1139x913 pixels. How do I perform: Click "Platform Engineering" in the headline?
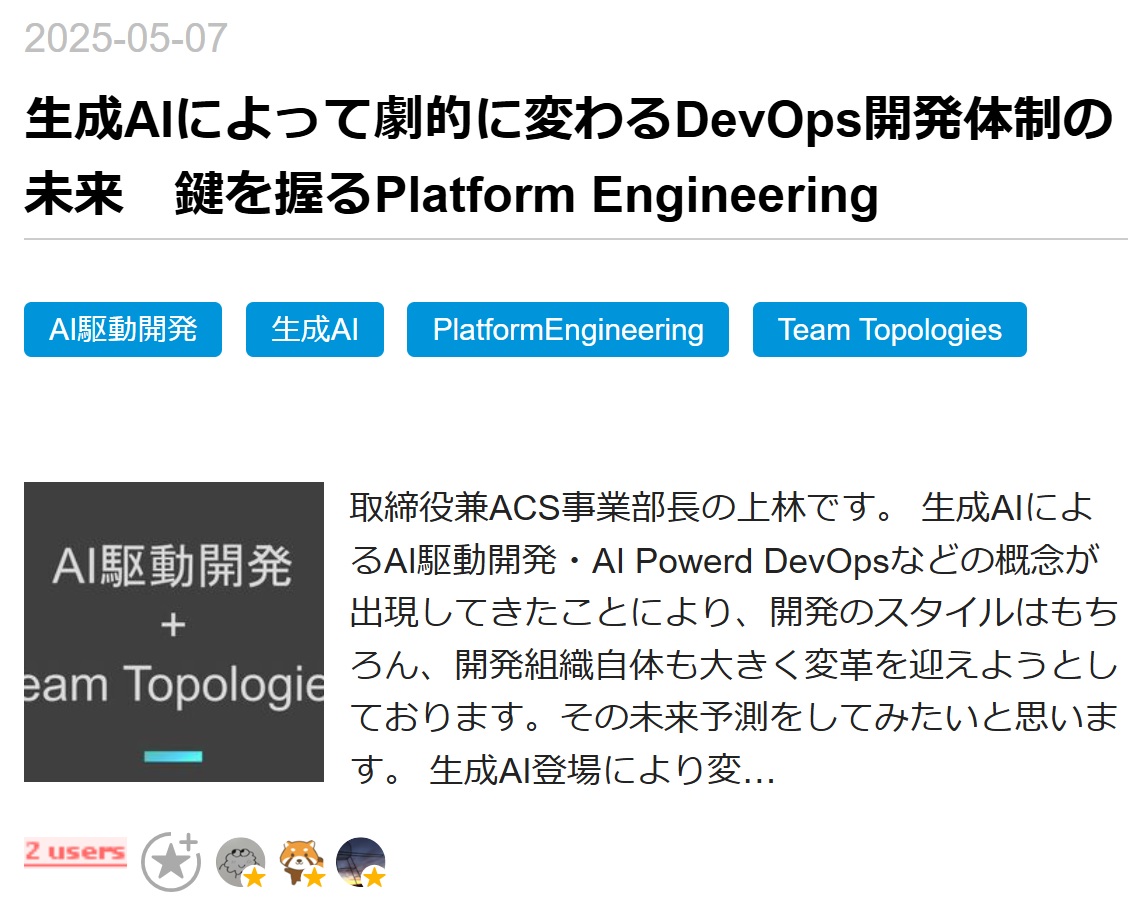pyautogui.click(x=626, y=195)
